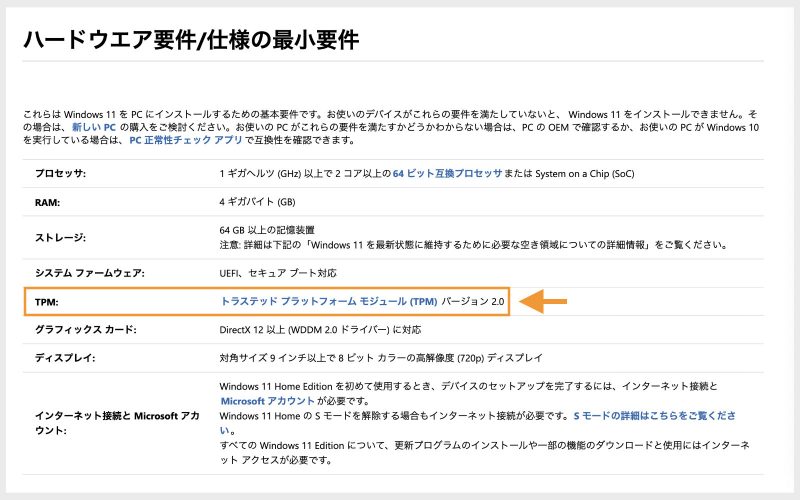This screenshot has width=800, height=500.
Task: Click the ハードウエア要件/仕様の最小要件 heading
Action: 191,39
